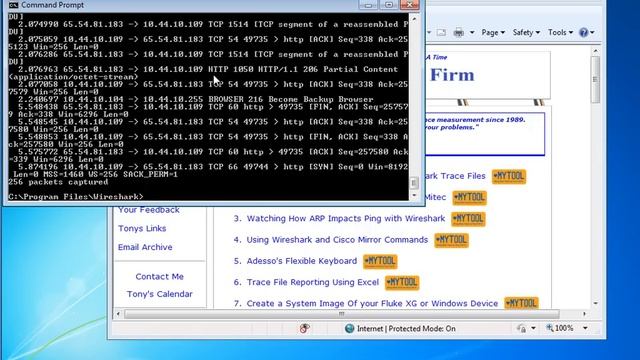Click the popup blocker status bar icon

pyautogui.click(x=304, y=328)
